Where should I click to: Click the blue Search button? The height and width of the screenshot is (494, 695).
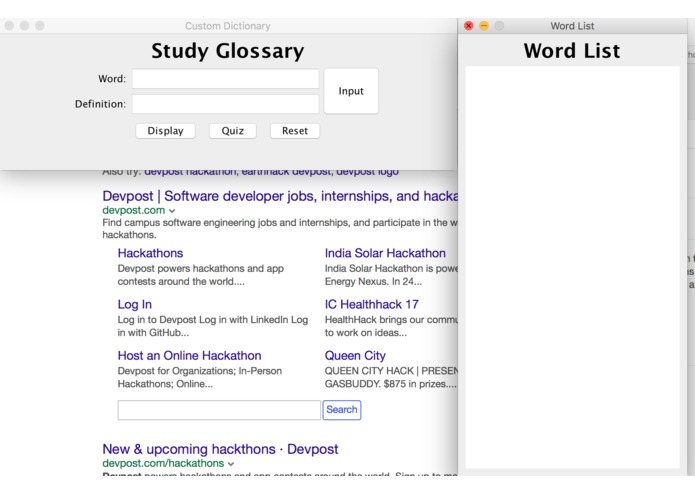(342, 410)
